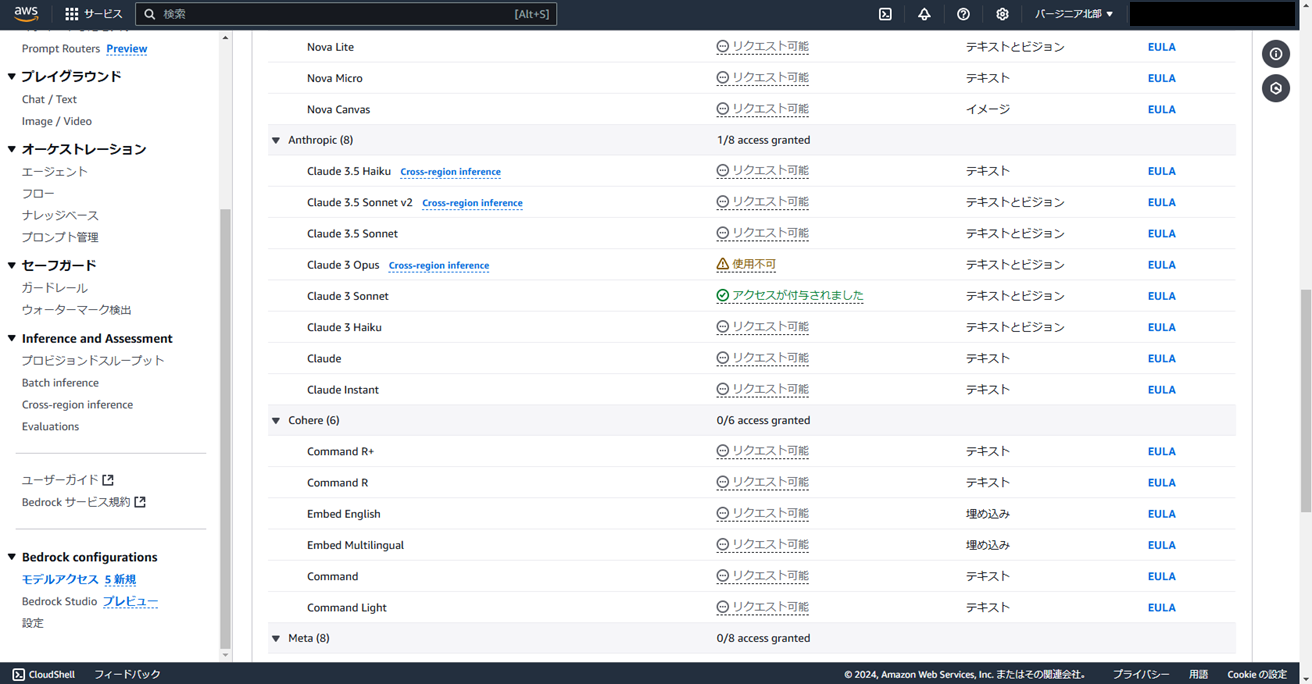Click the status icon beside Command R+
Image resolution: width=1312 pixels, height=684 pixels.
722,451
